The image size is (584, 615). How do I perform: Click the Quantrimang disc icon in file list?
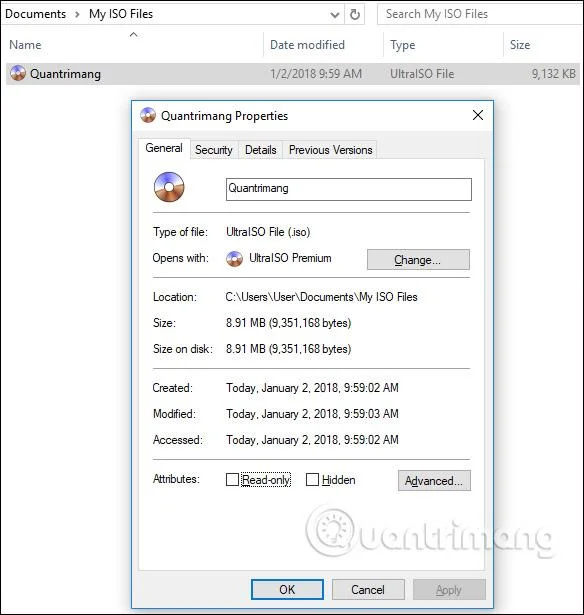click(18, 73)
